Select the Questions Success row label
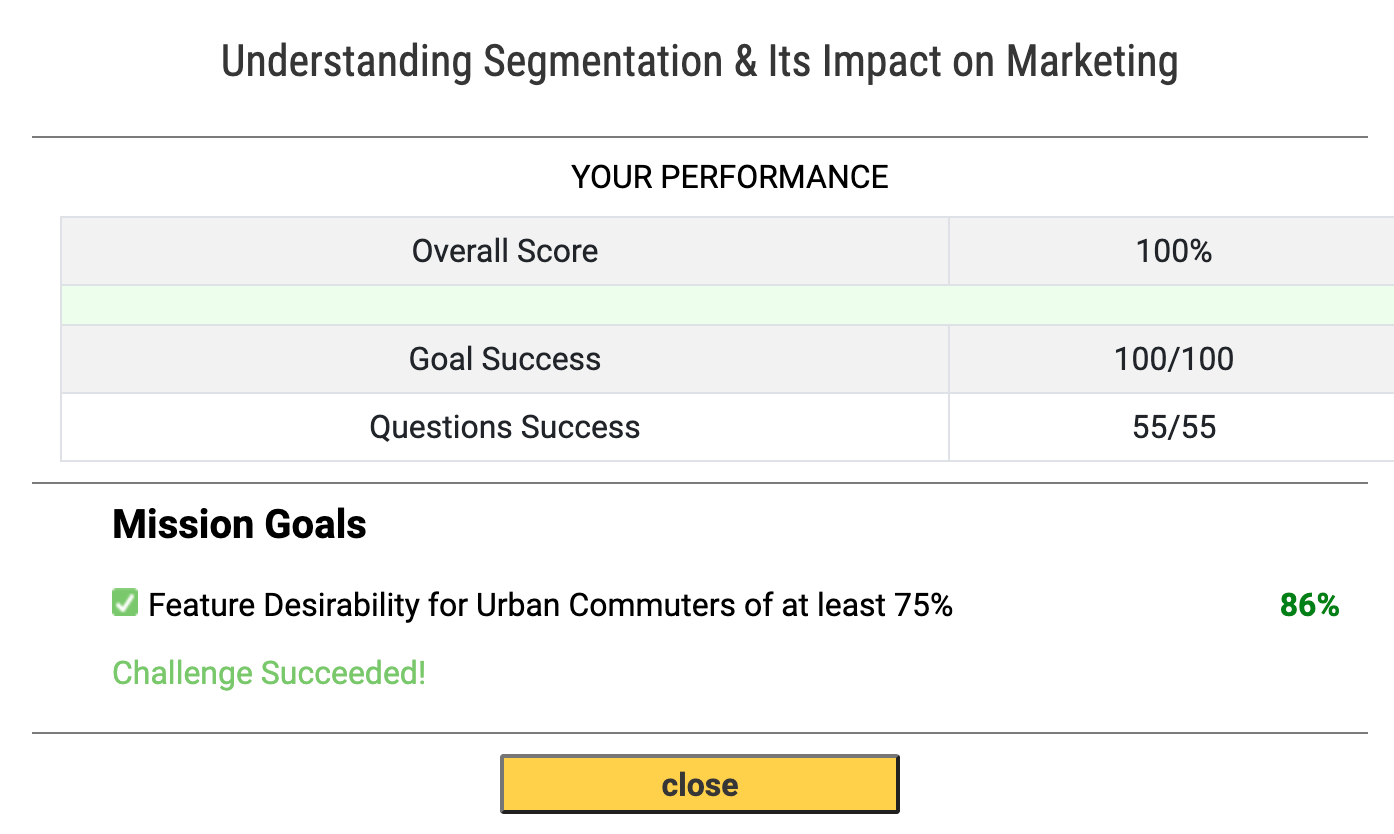Image resolution: width=1394 pixels, height=834 pixels. (505, 427)
